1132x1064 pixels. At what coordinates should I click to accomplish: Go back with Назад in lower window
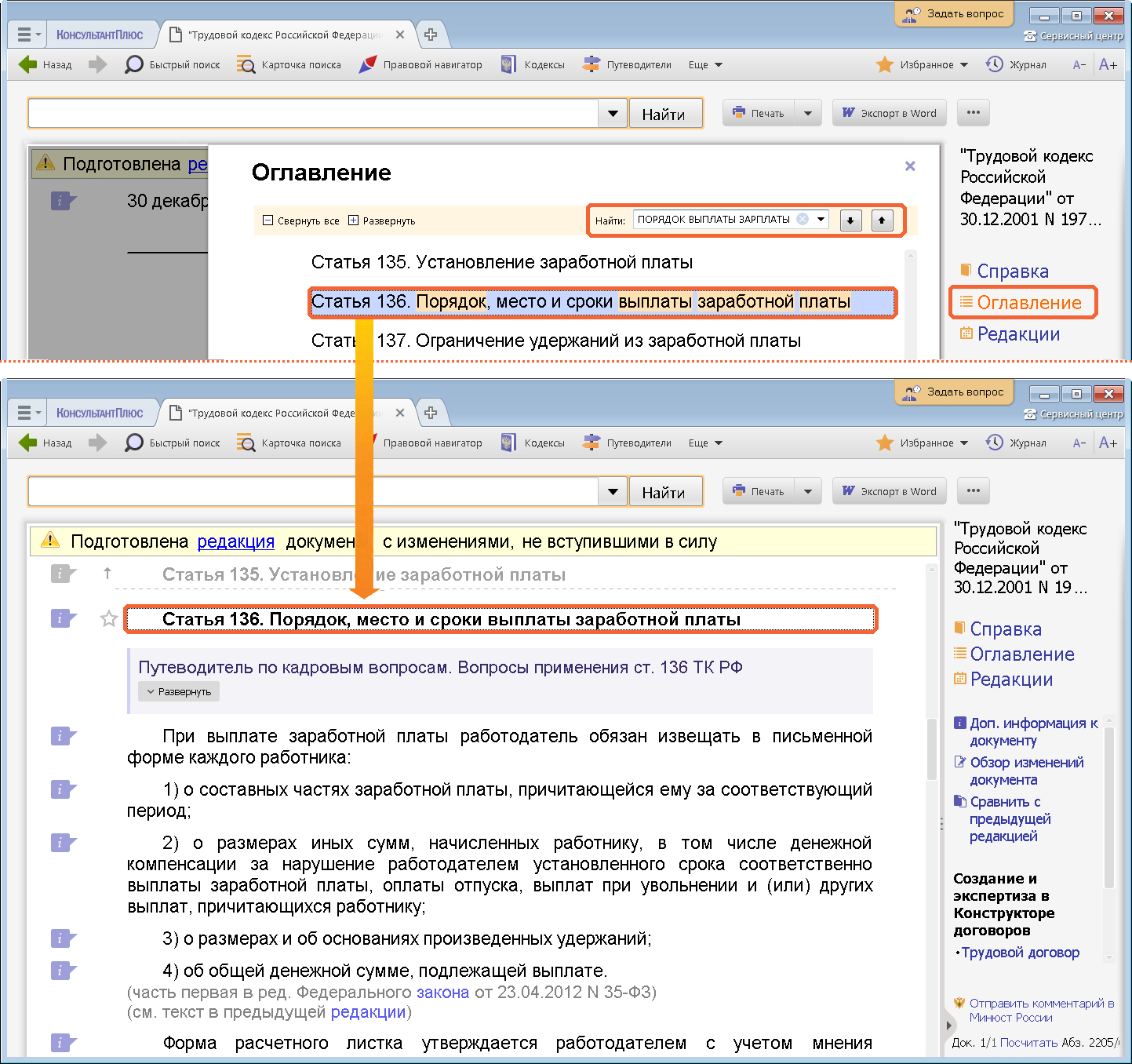[x=45, y=443]
